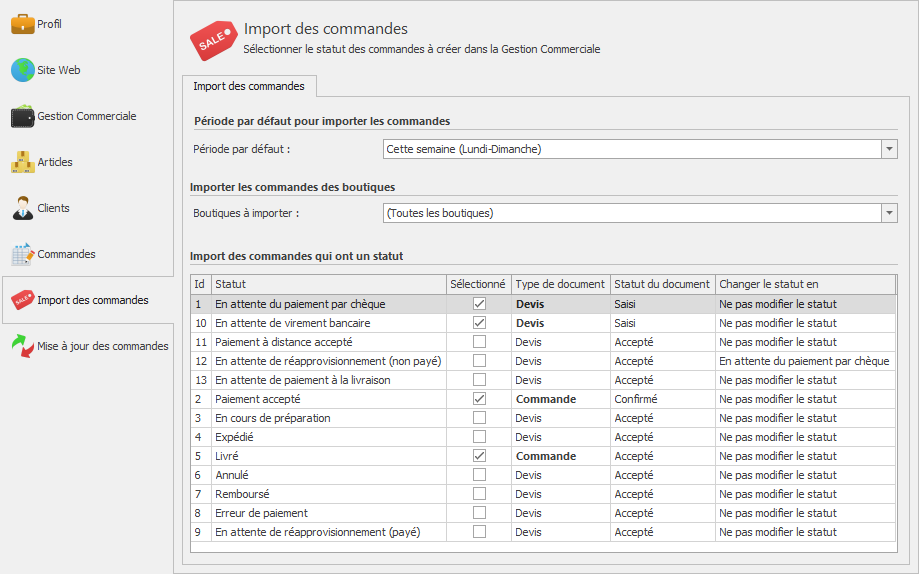Select the 'Import des commandes' tab
This screenshot has height=574, width=919.
tap(249, 87)
